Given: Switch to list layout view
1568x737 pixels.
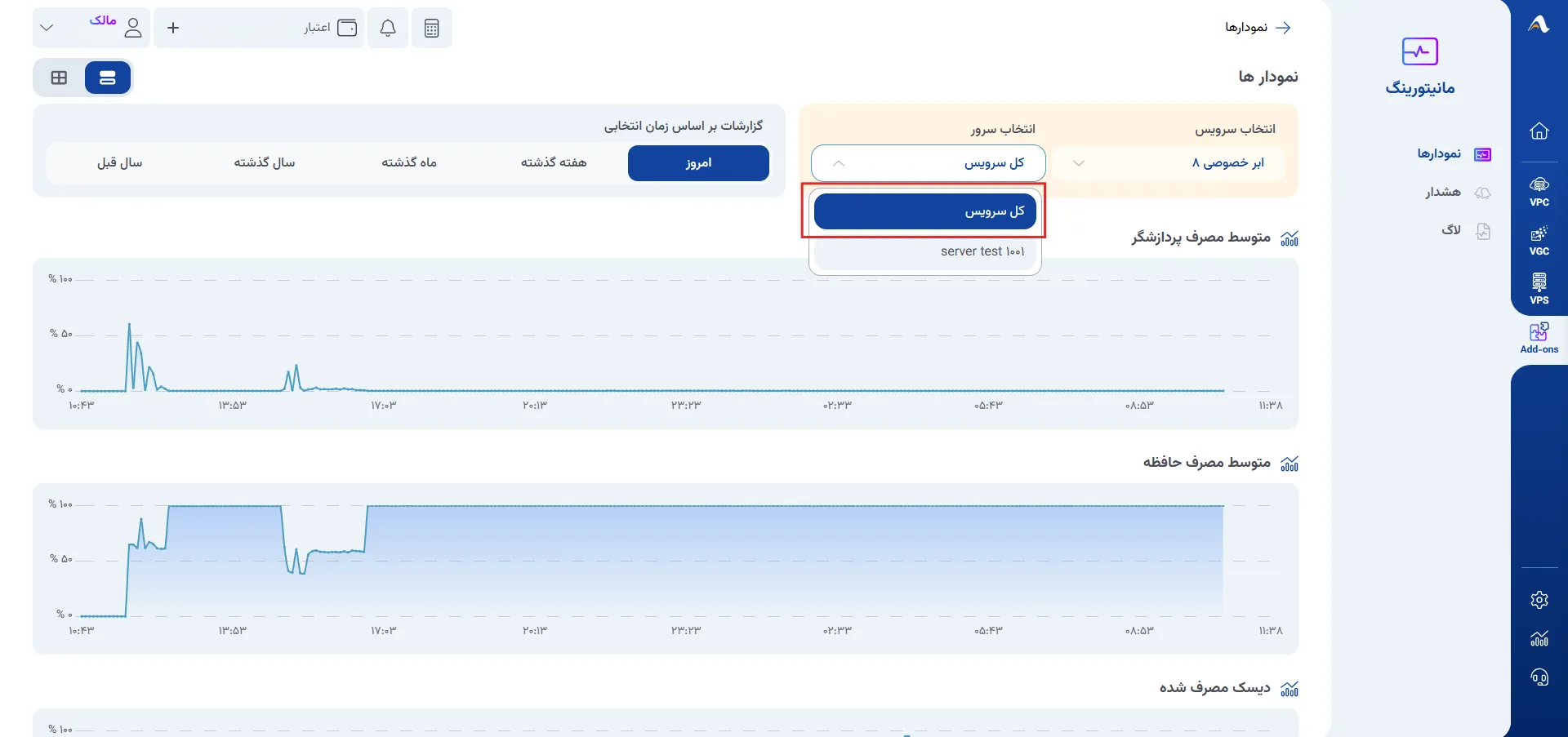Looking at the screenshot, I should pyautogui.click(x=108, y=78).
